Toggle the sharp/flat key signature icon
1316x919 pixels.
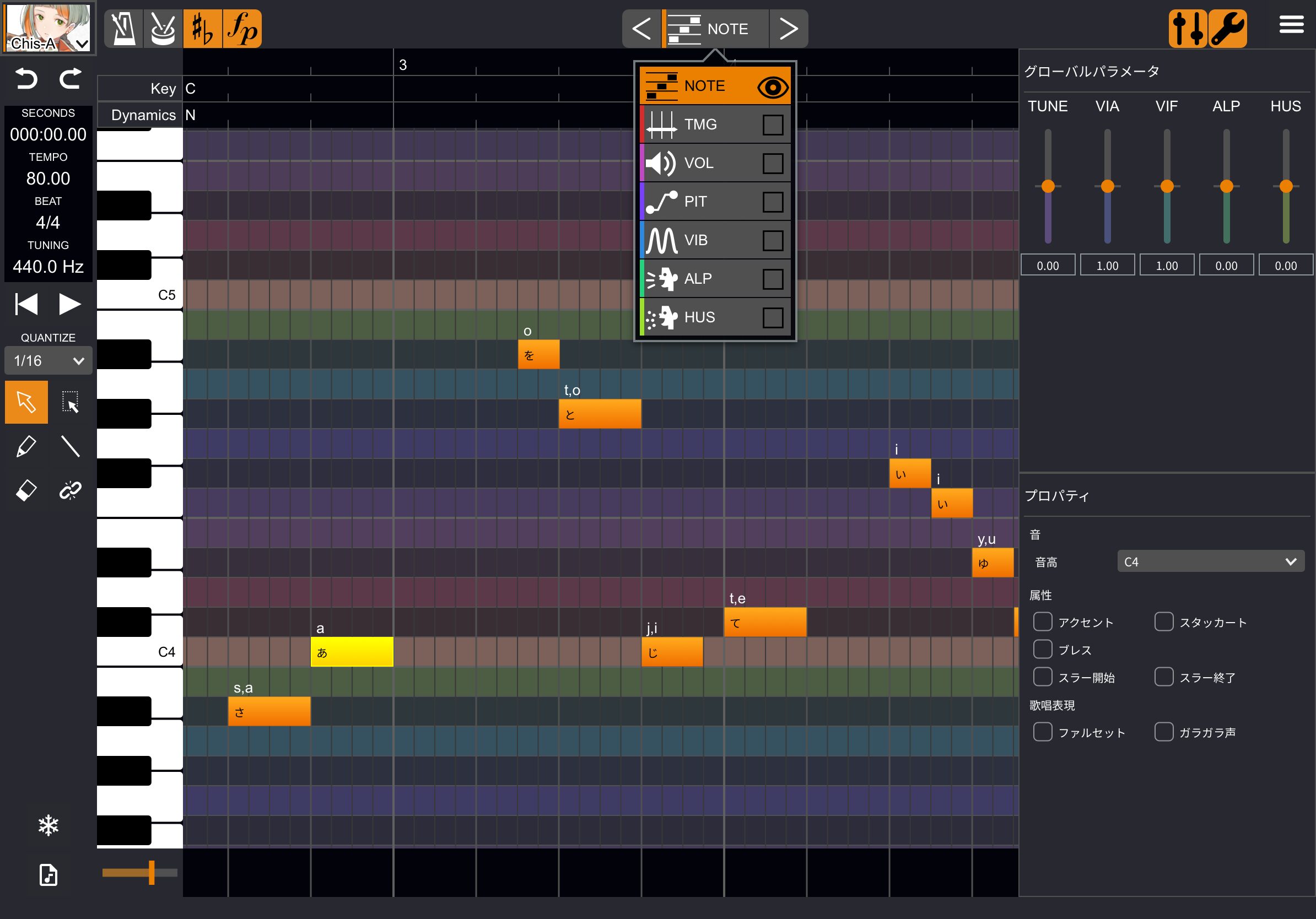click(202, 29)
